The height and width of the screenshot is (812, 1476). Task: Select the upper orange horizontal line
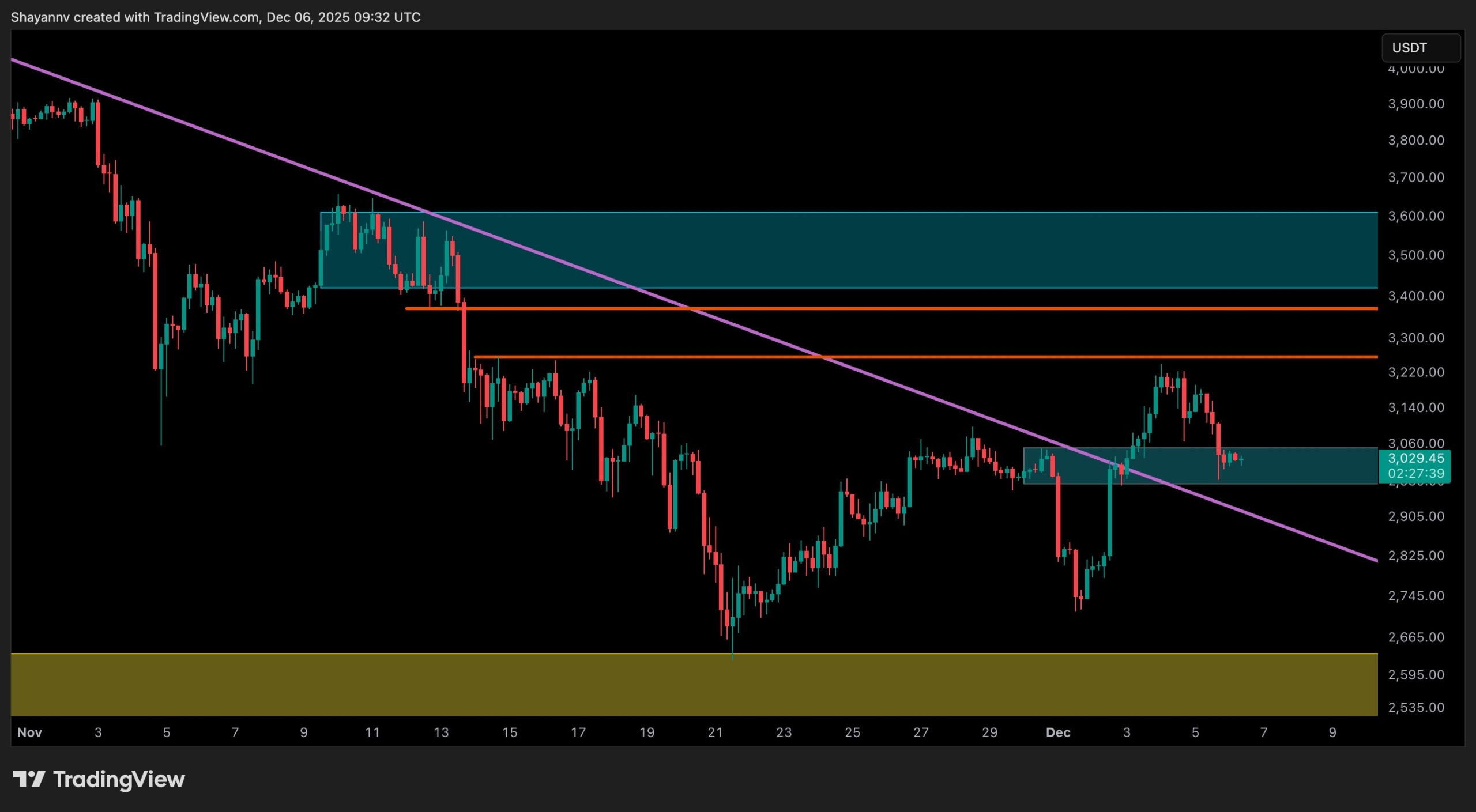tap(922, 309)
